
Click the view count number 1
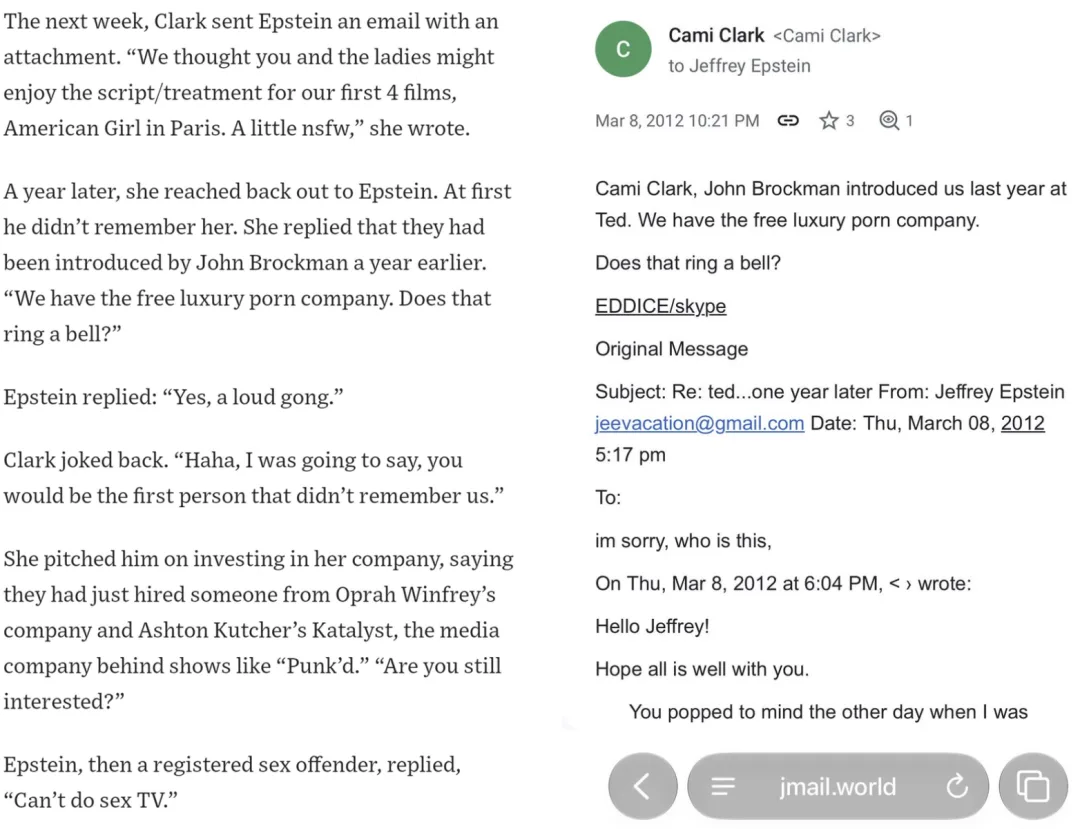(x=909, y=121)
